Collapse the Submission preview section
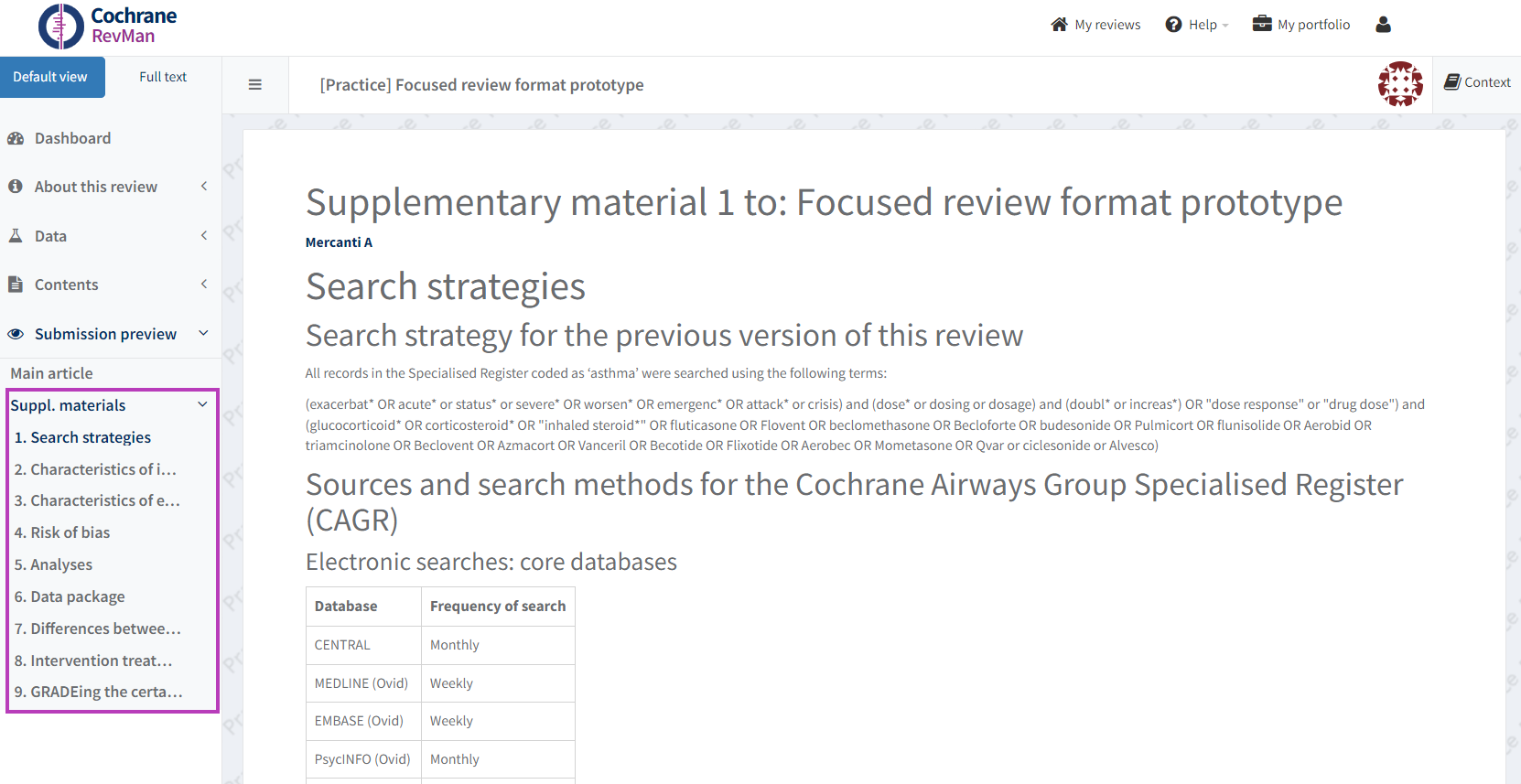The width and height of the screenshot is (1521, 784). (x=105, y=334)
